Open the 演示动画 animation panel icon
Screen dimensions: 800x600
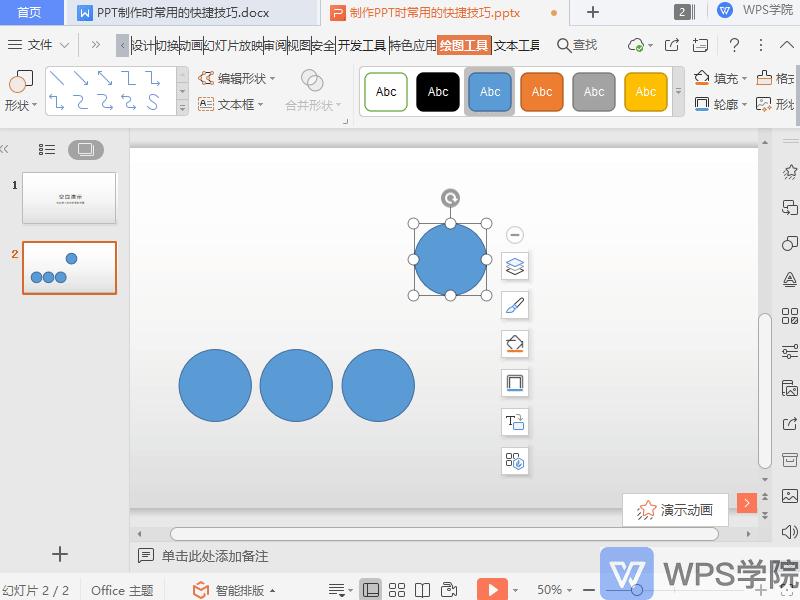(675, 510)
